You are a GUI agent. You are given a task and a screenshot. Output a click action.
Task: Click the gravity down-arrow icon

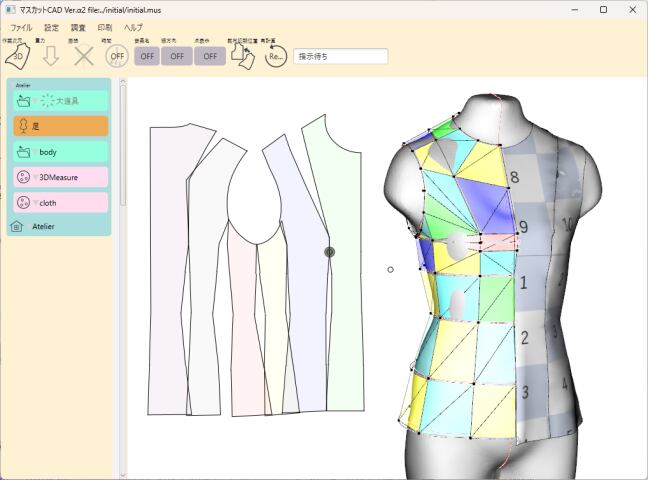(50, 56)
